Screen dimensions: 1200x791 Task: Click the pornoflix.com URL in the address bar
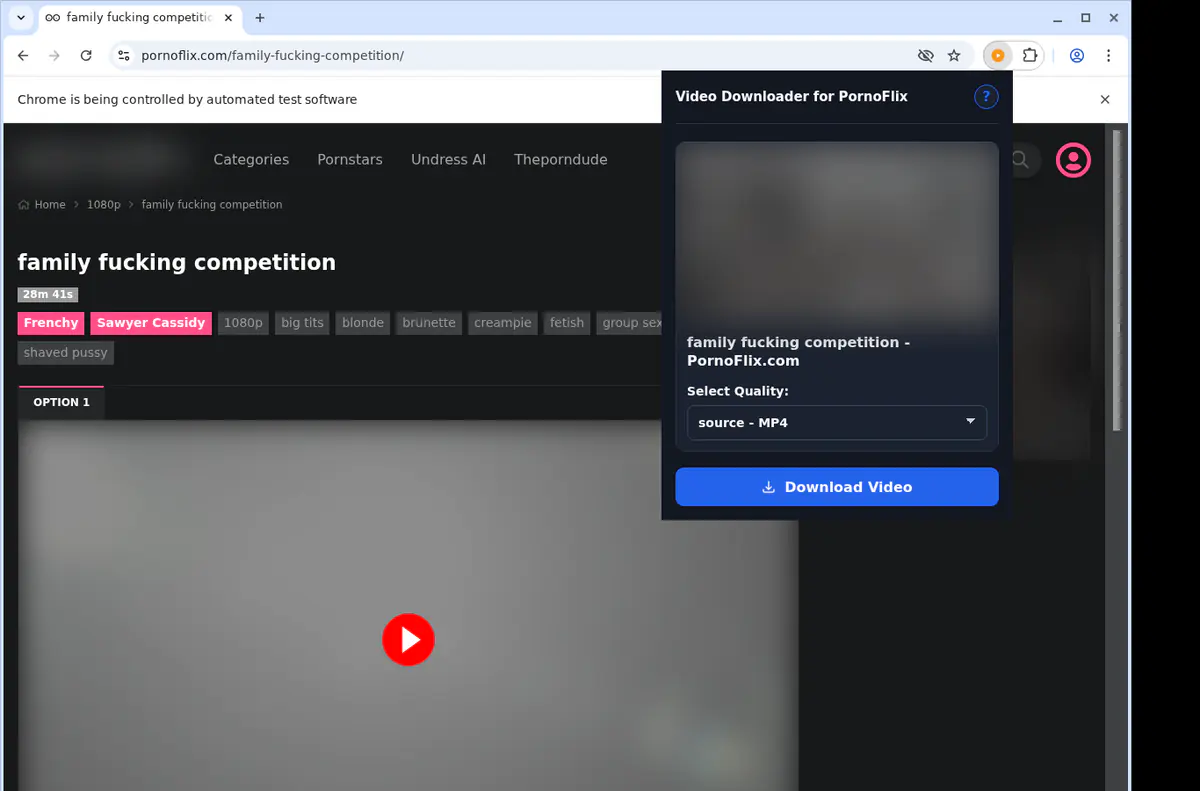273,56
